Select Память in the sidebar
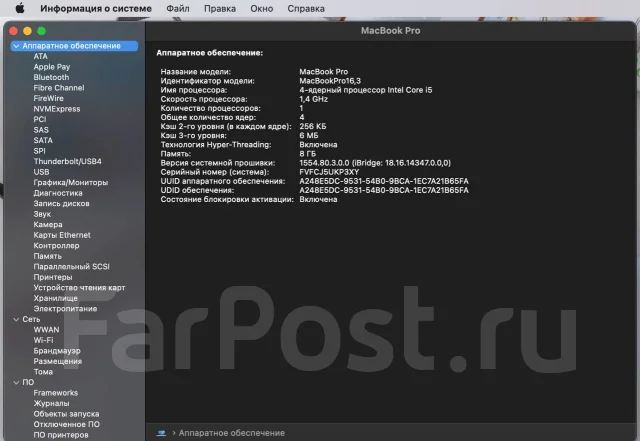 coord(48,256)
